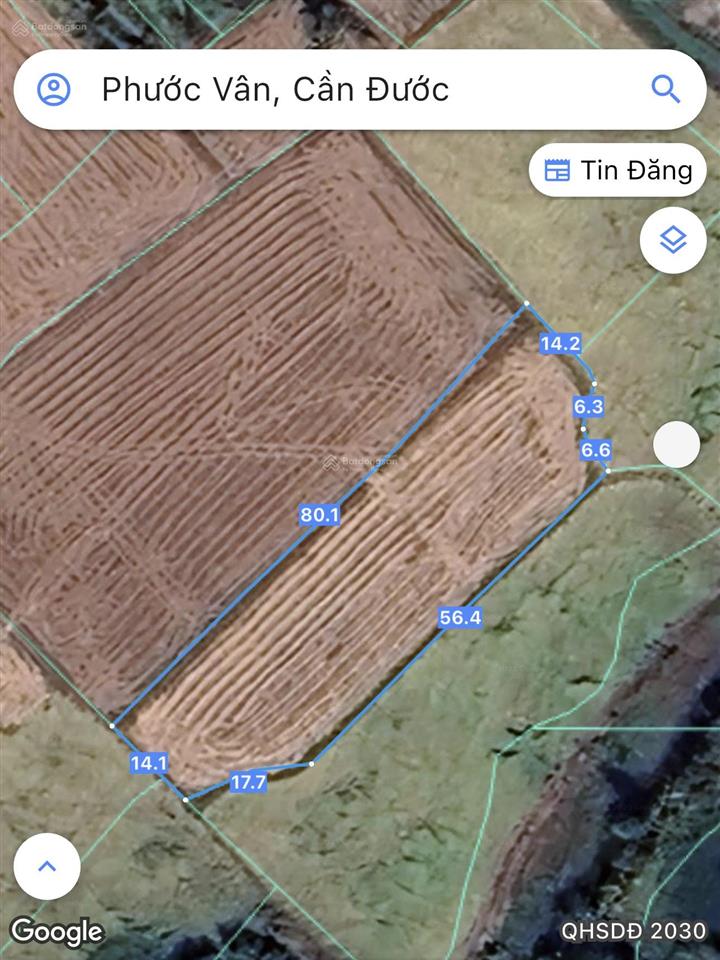Image resolution: width=720 pixels, height=960 pixels.
Task: Select the 80.1 edge length label
Action: [x=319, y=515]
